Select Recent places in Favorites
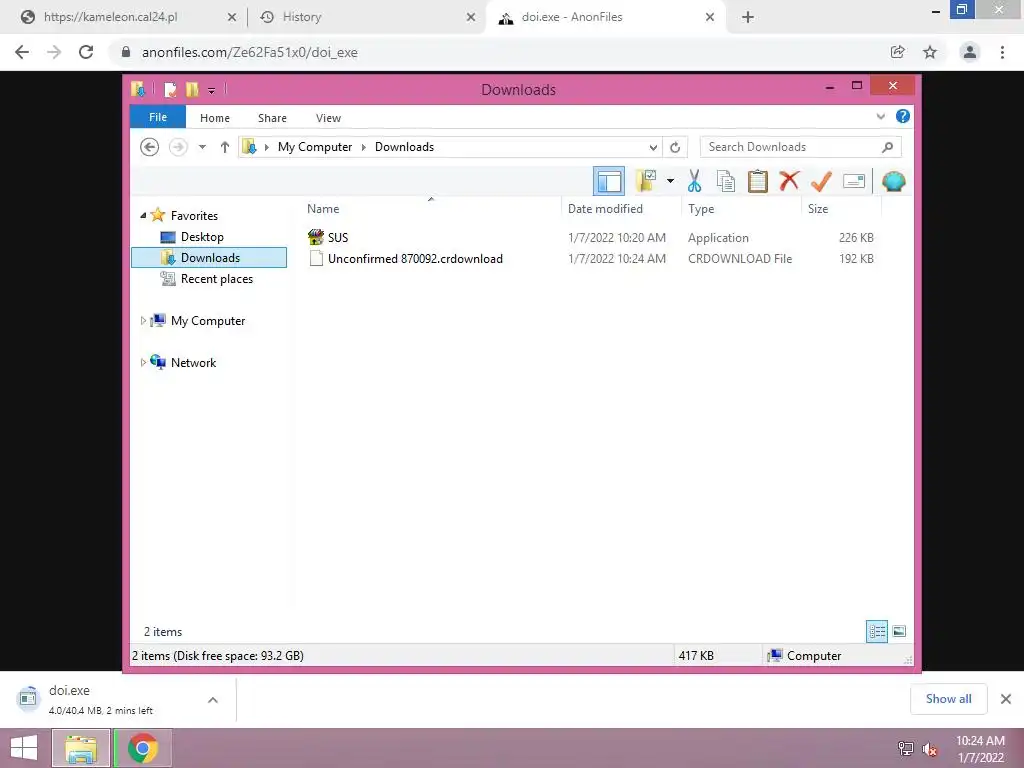Viewport: 1024px width, 768px height. pos(216,279)
